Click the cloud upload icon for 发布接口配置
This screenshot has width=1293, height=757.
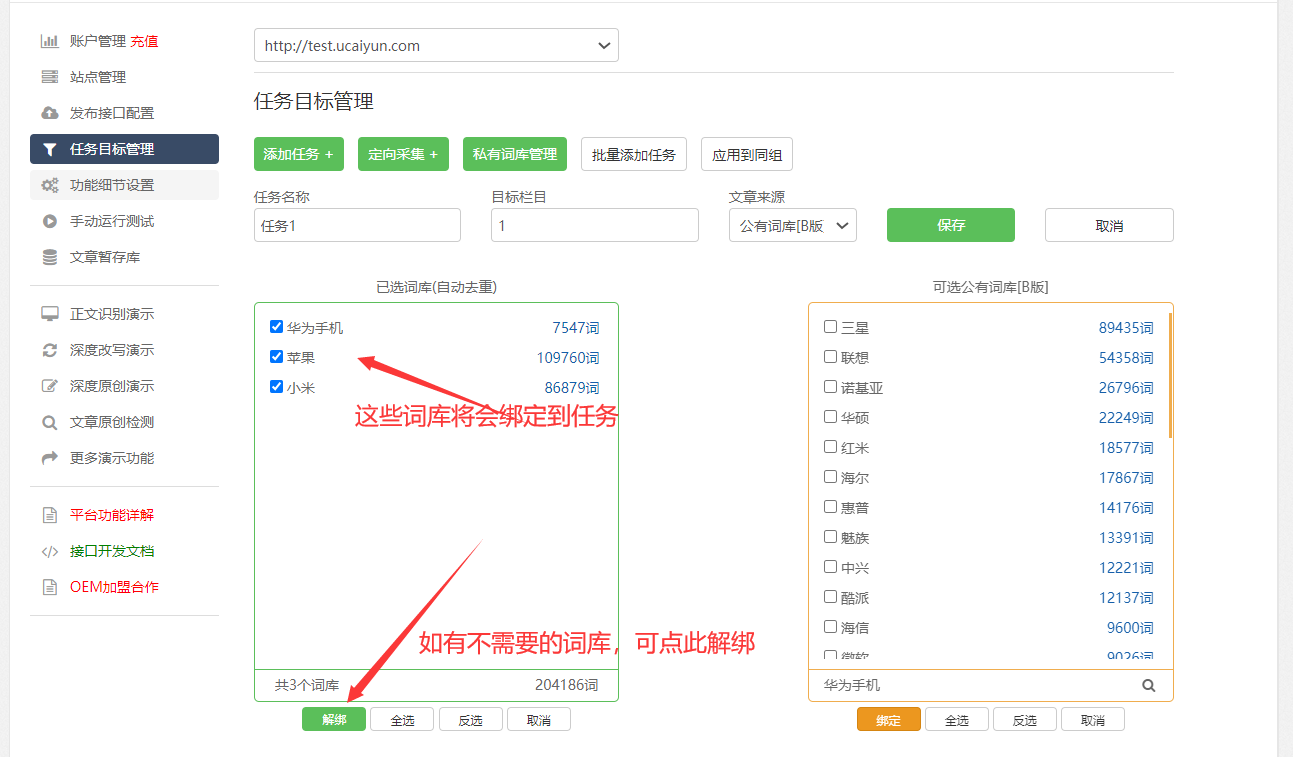(x=49, y=113)
